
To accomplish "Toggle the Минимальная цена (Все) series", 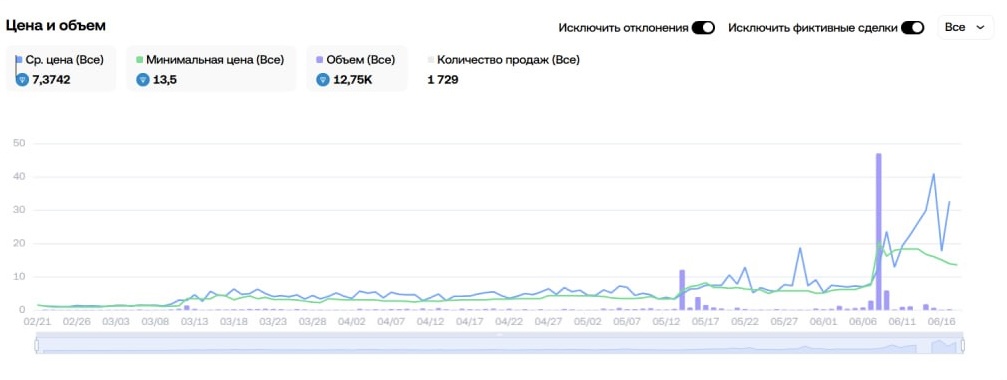I will tap(211, 69).
